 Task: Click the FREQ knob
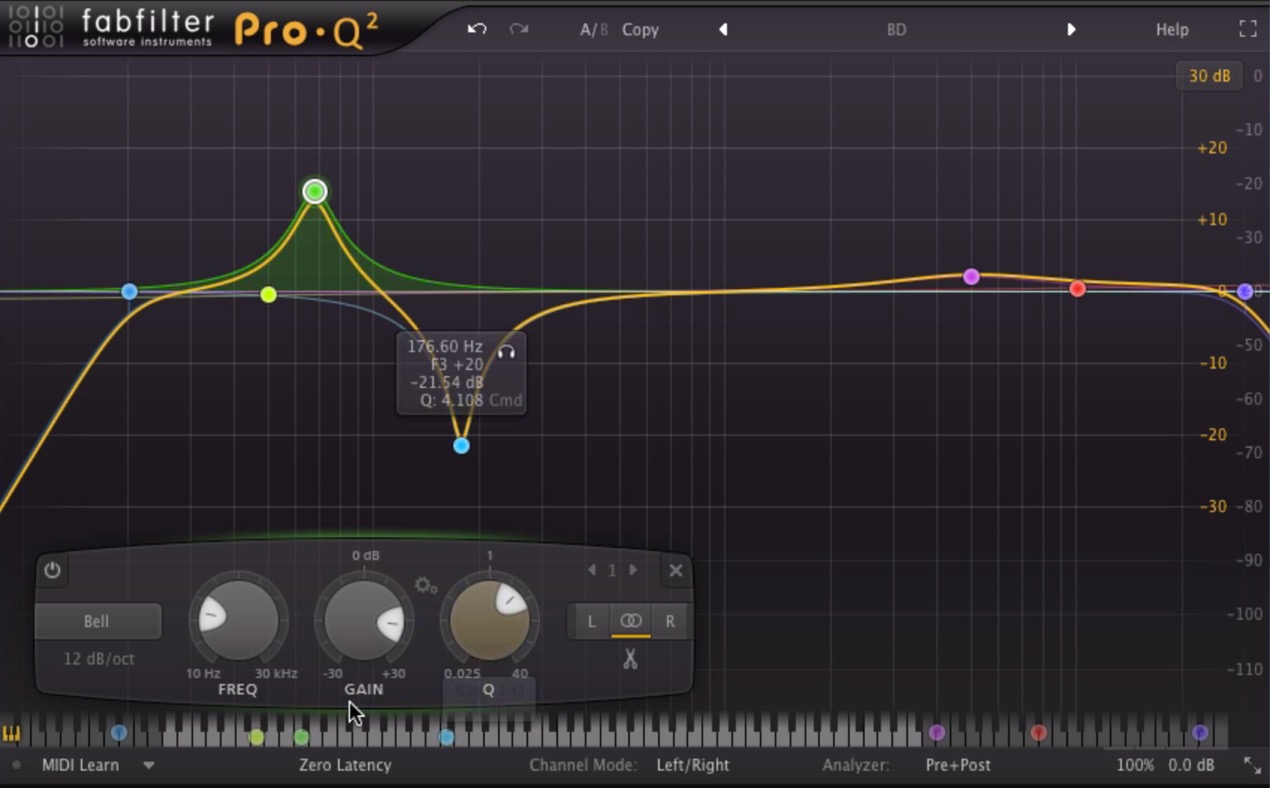[238, 620]
